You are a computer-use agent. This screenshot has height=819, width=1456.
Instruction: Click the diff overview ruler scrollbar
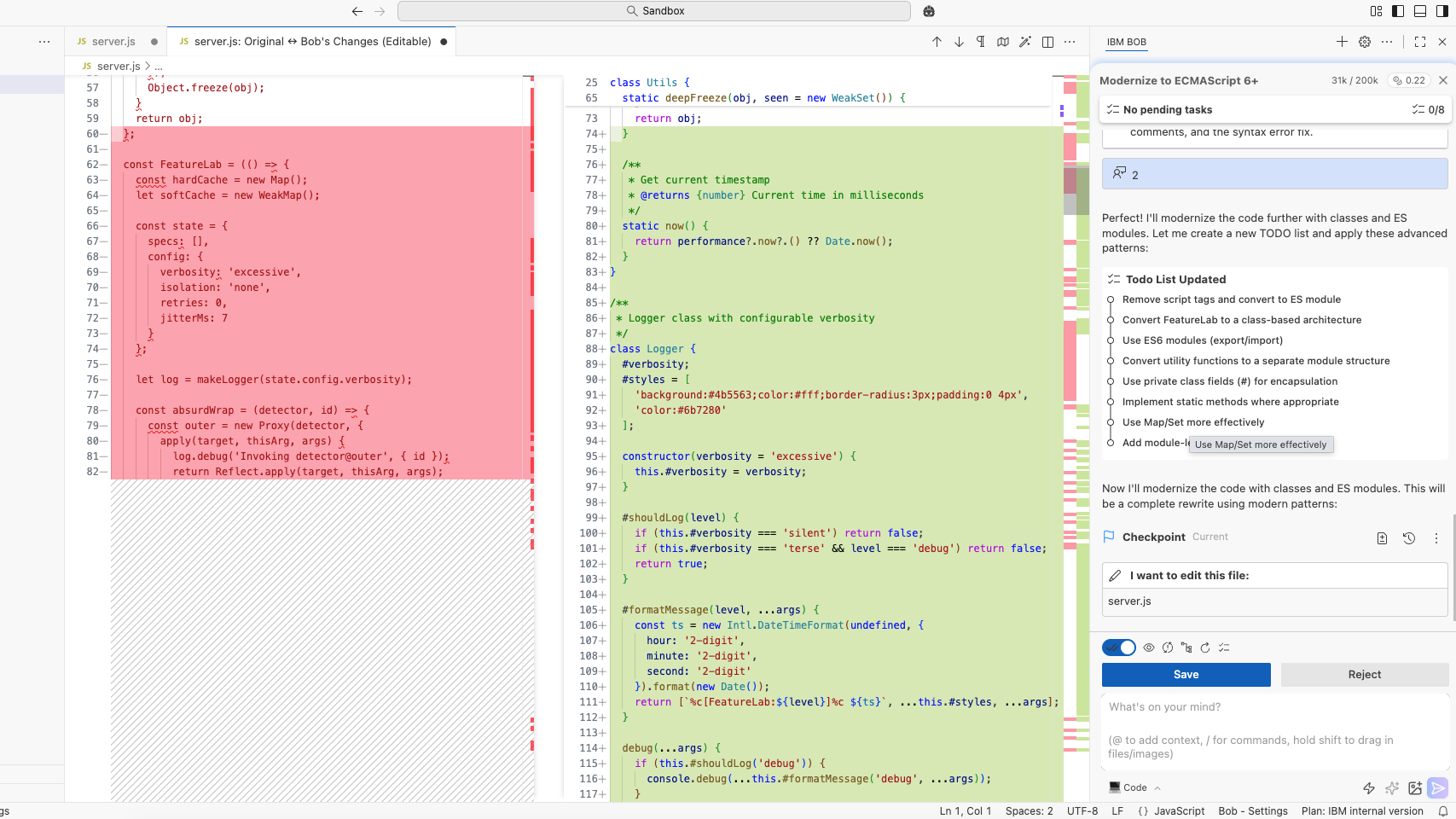(1076, 439)
